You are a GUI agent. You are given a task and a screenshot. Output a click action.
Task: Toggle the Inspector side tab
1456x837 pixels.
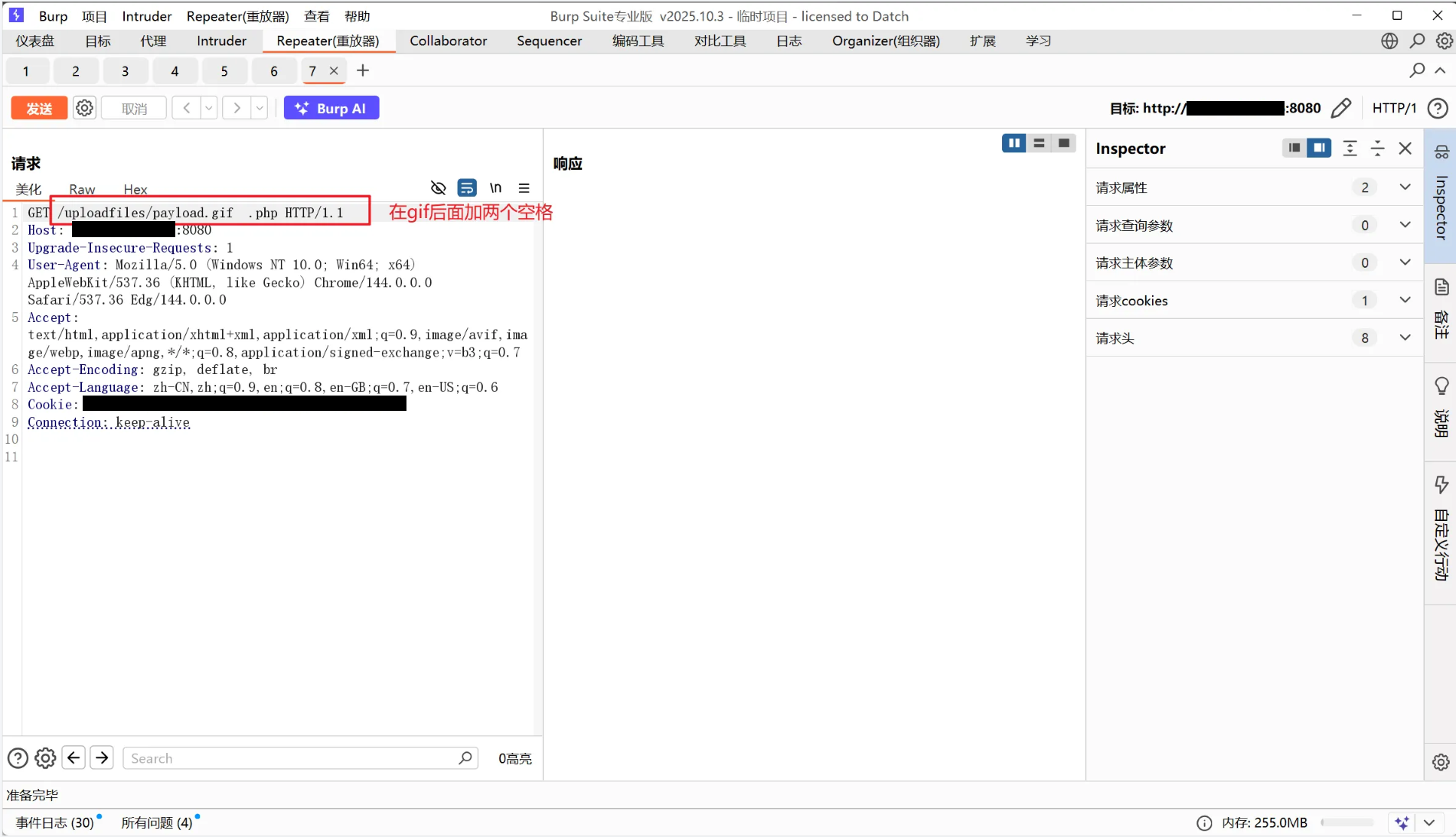(1441, 196)
